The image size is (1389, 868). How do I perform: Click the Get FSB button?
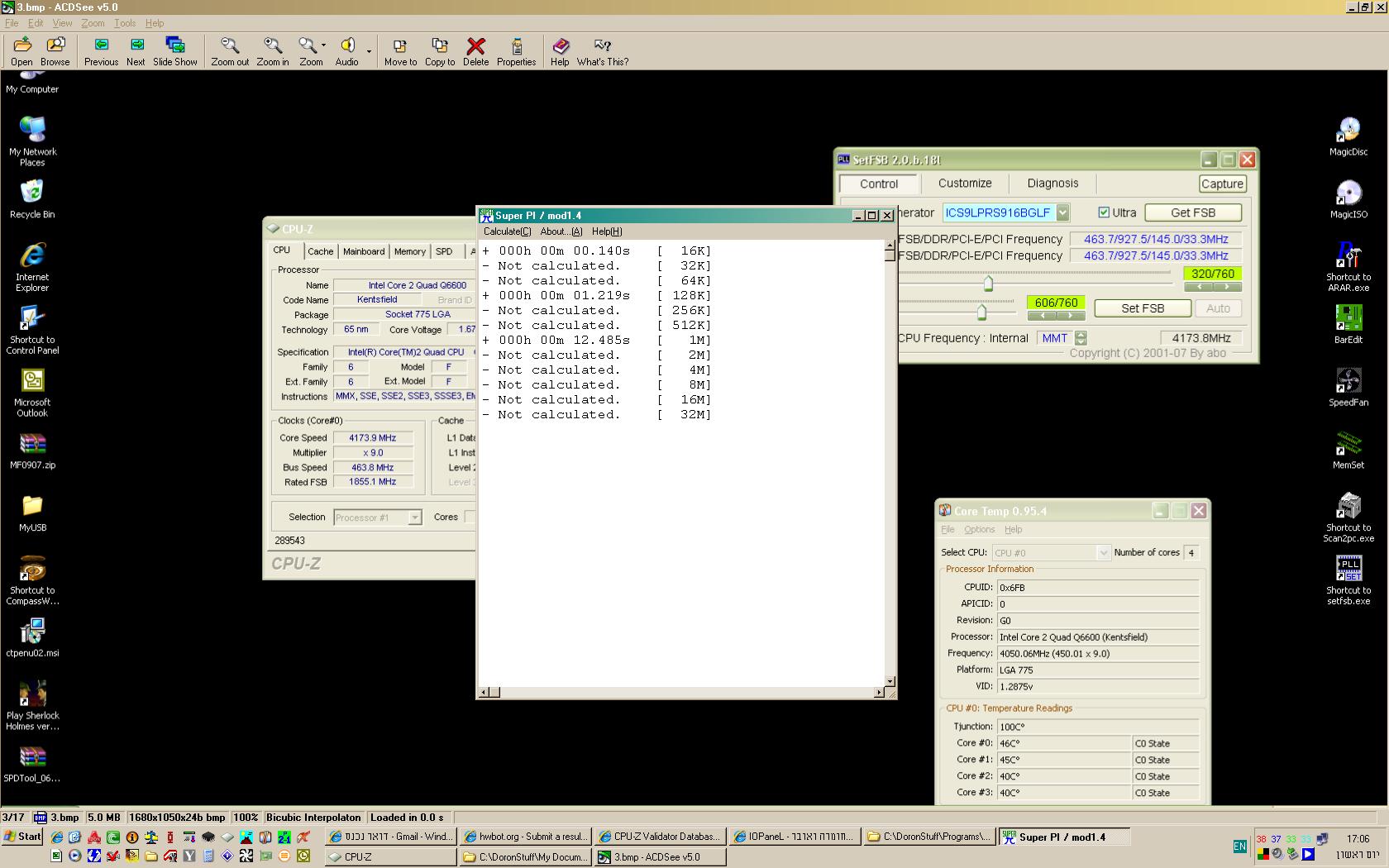1193,212
